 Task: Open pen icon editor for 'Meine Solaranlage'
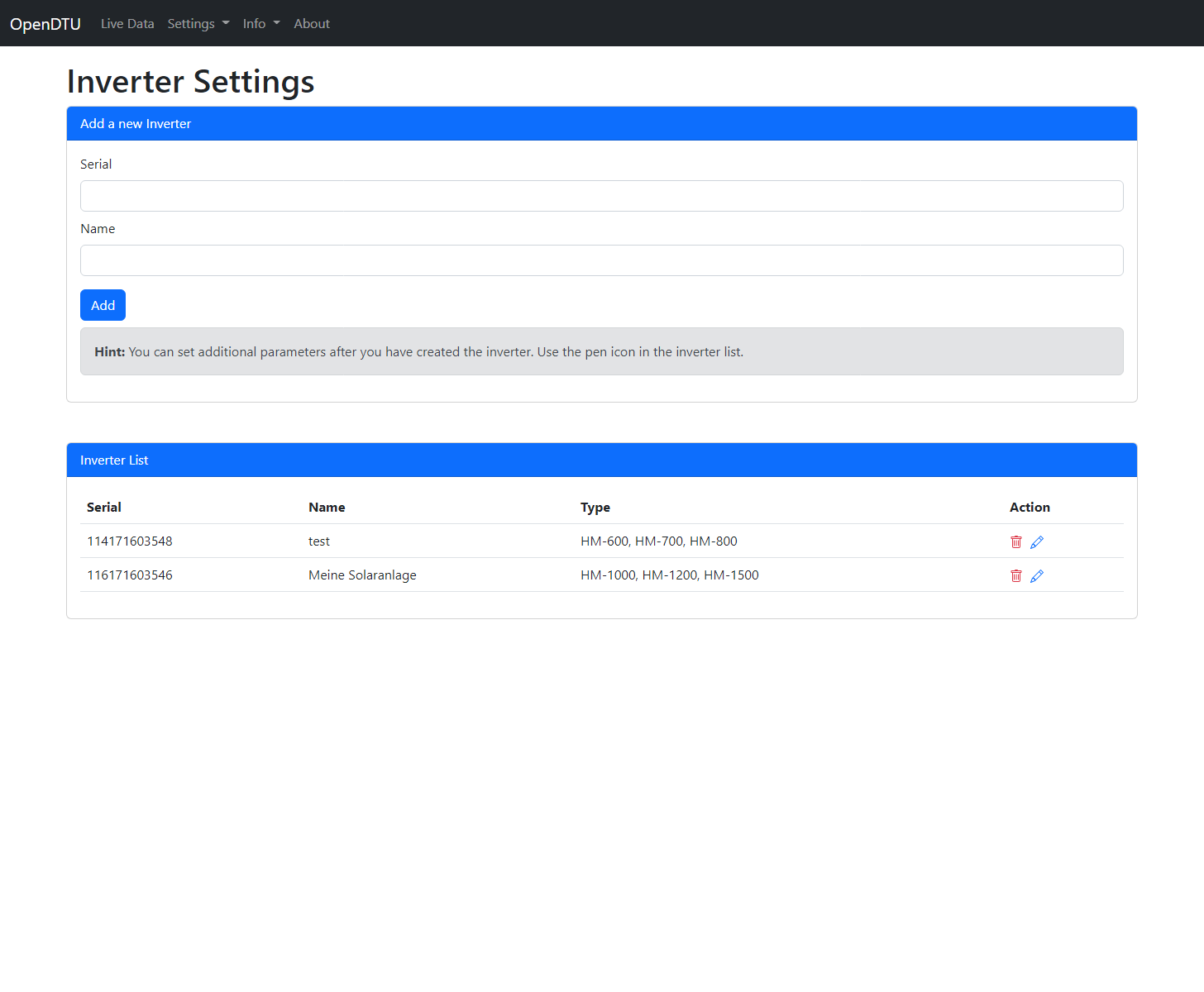(x=1037, y=576)
